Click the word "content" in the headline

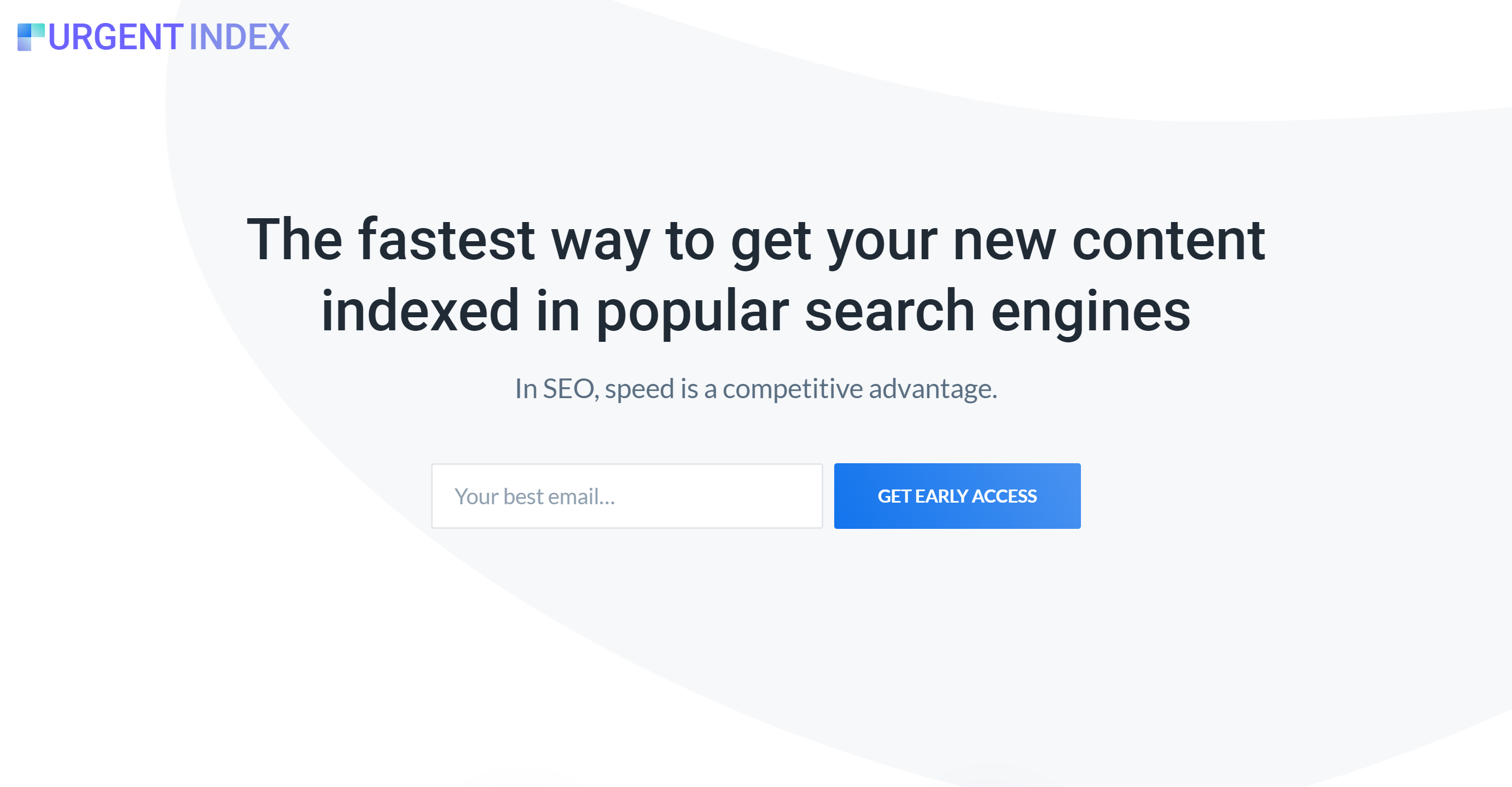pyautogui.click(x=1168, y=240)
